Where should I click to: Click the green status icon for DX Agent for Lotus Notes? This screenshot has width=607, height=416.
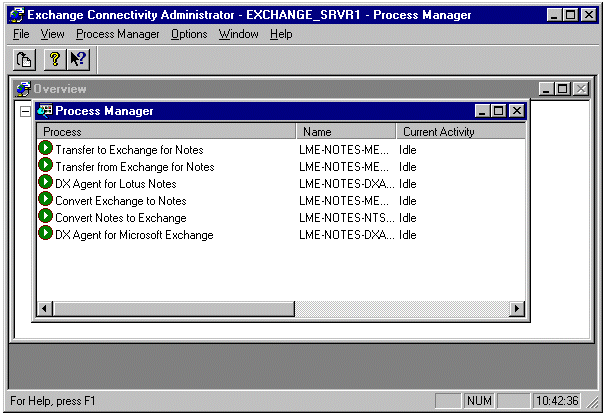coord(45,182)
